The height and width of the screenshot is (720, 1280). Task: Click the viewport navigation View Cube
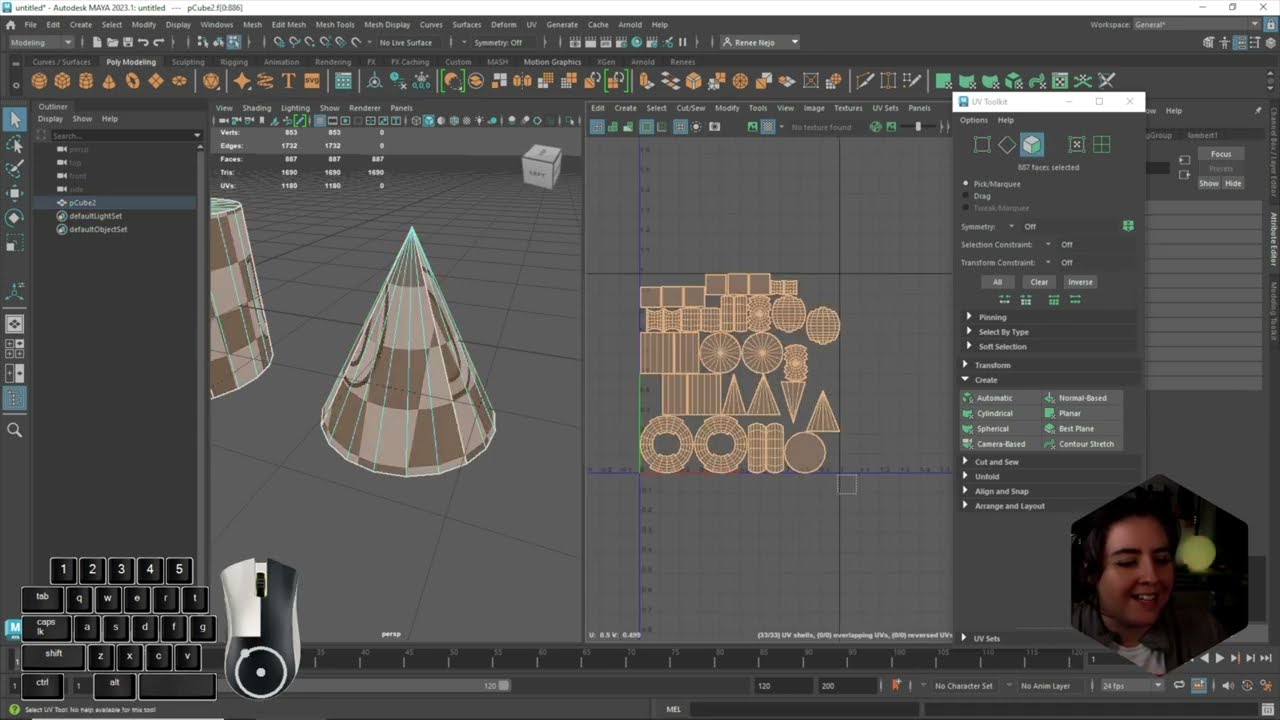coord(541,167)
